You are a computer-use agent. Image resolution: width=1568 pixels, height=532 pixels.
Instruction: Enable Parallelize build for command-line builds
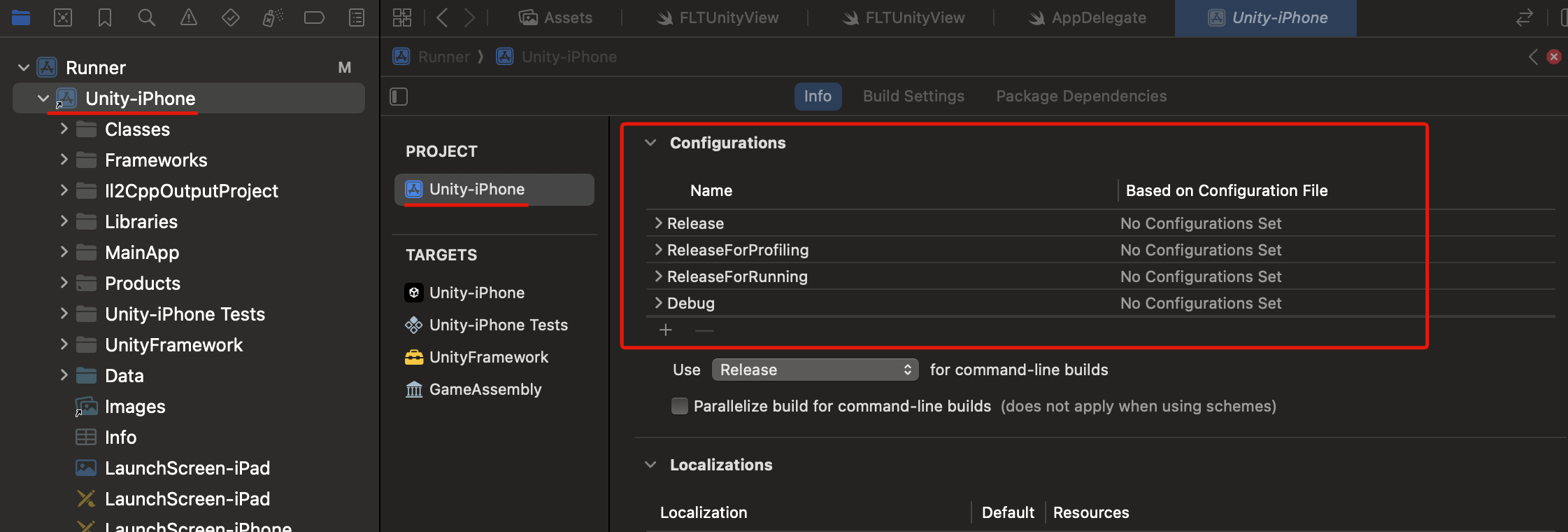pos(680,406)
